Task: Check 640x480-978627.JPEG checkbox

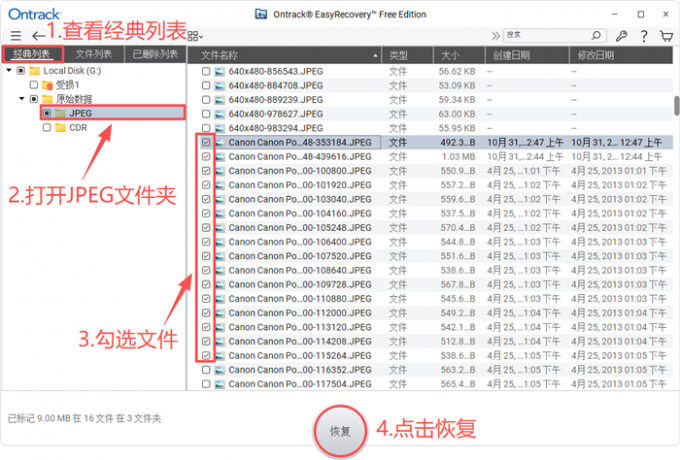Action: click(x=206, y=114)
